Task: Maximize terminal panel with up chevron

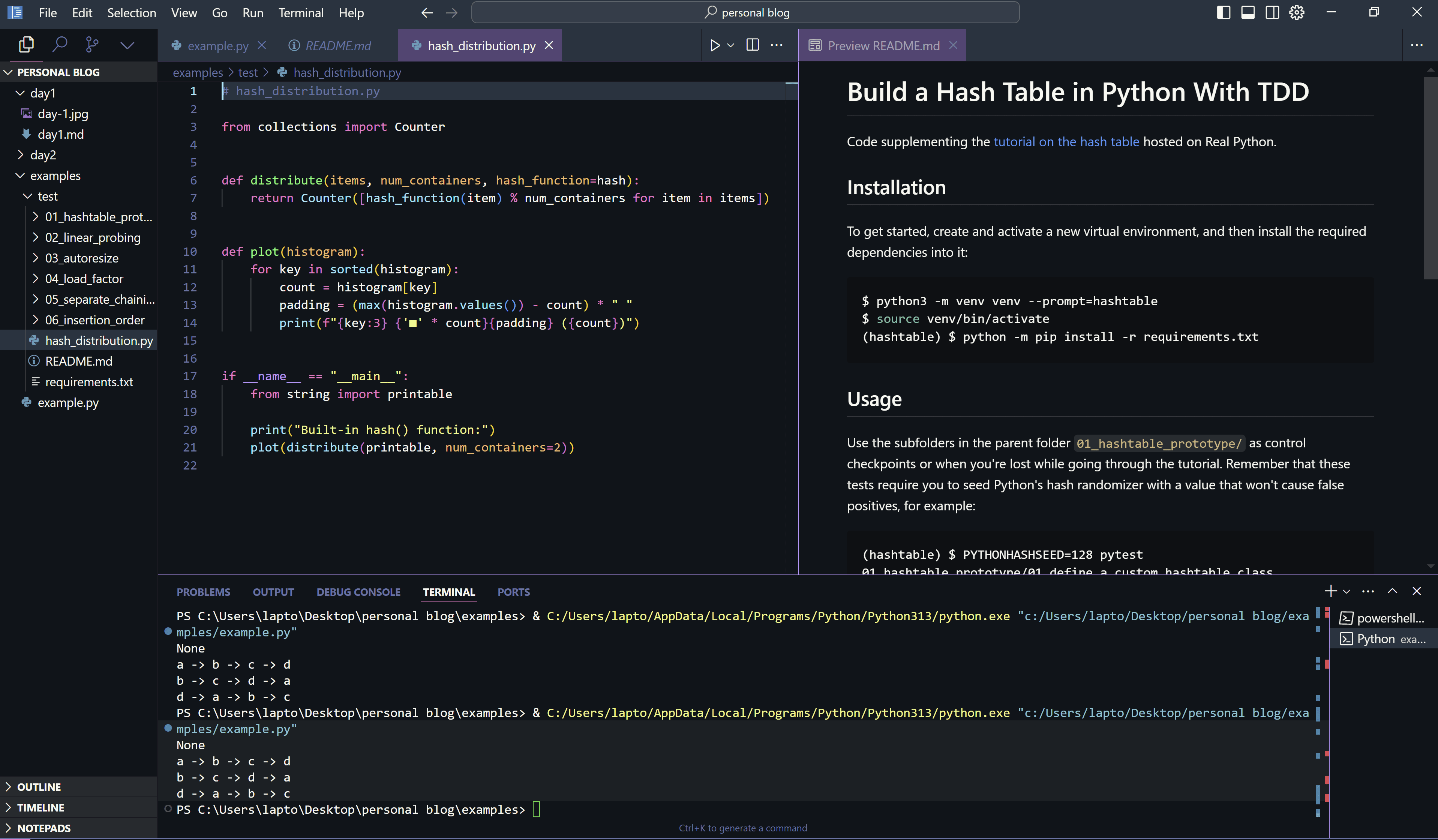Action: click(x=1392, y=591)
